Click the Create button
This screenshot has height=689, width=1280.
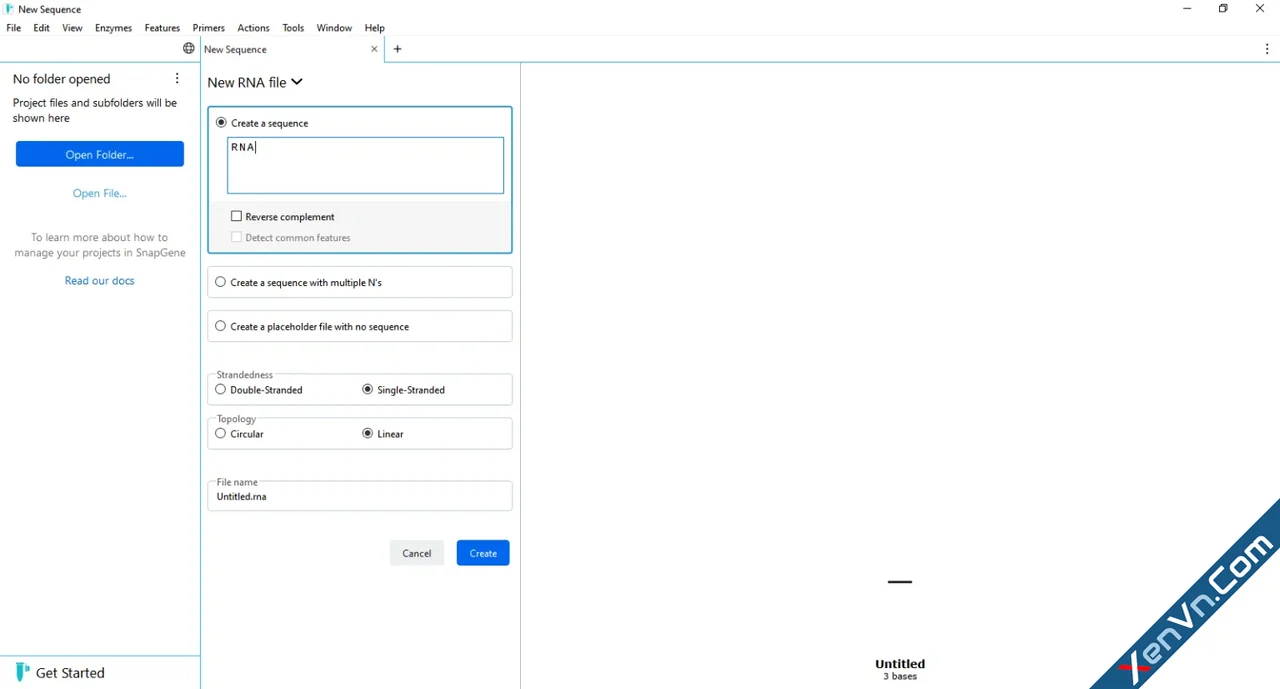click(x=483, y=553)
